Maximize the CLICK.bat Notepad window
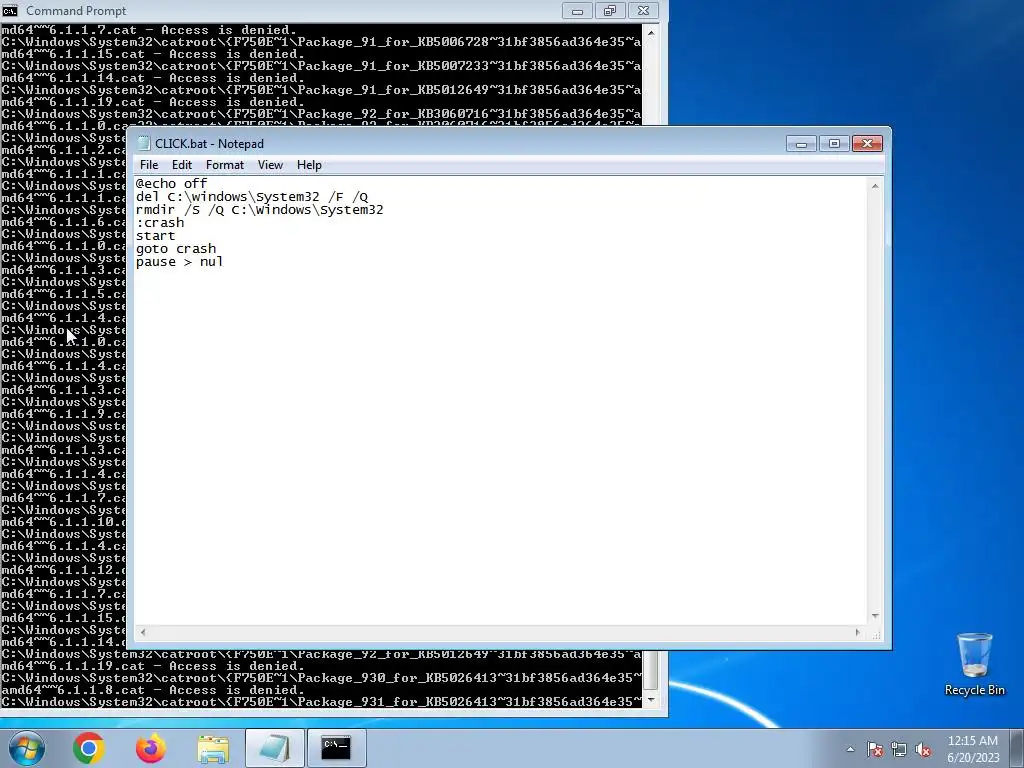 [834, 144]
